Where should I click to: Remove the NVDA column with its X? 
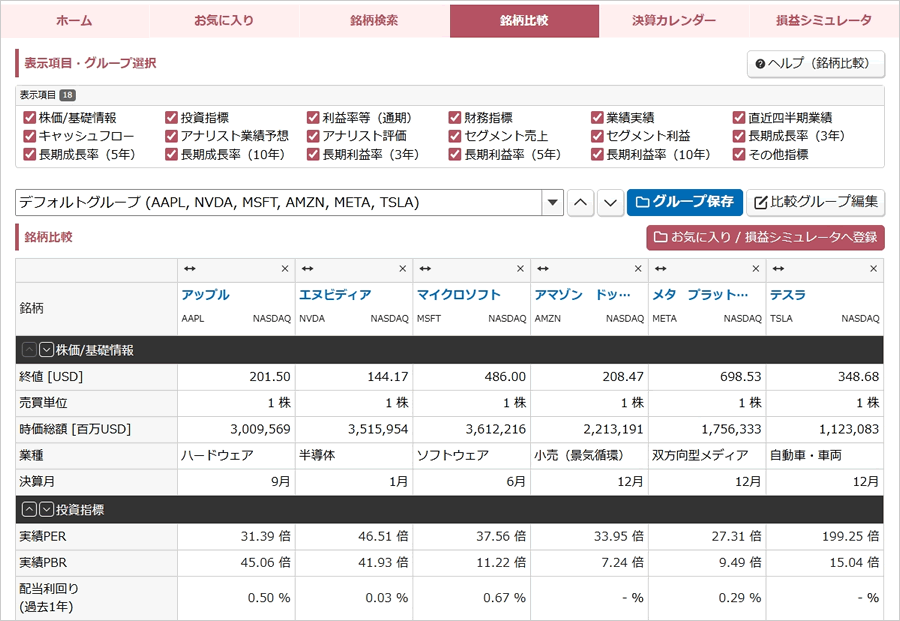[402, 269]
